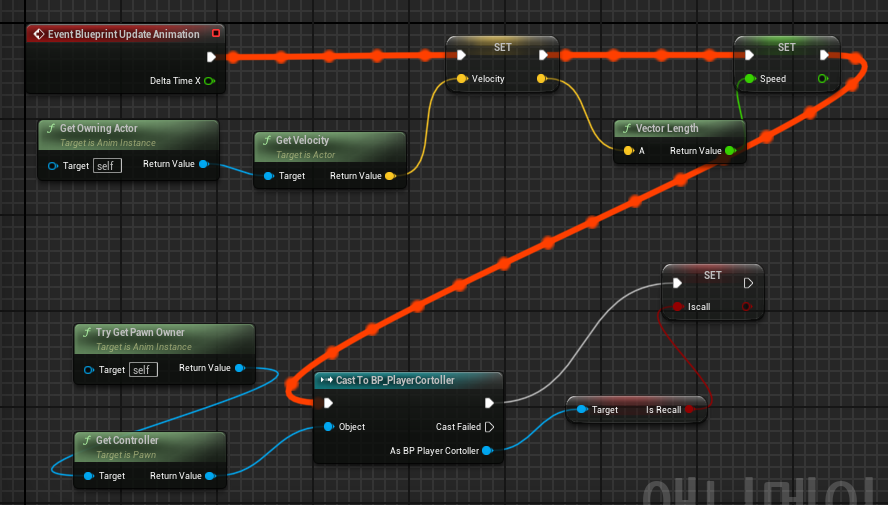Viewport: 888px width, 505px height.
Task: Click the Target pin on Is Recall node
Action: pyautogui.click(x=582, y=409)
